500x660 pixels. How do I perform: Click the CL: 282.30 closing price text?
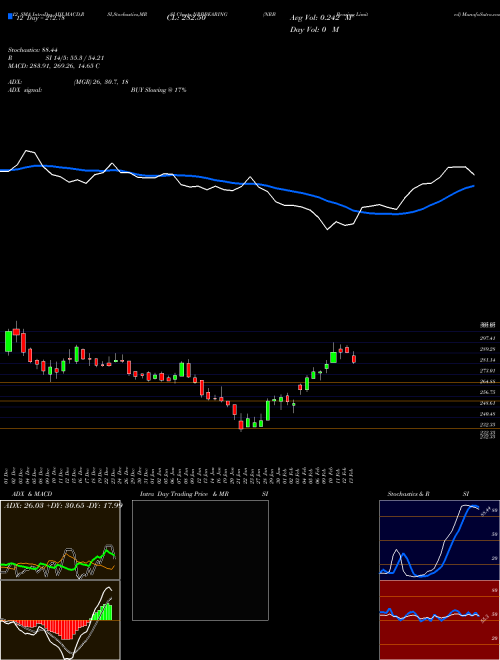(186, 18)
